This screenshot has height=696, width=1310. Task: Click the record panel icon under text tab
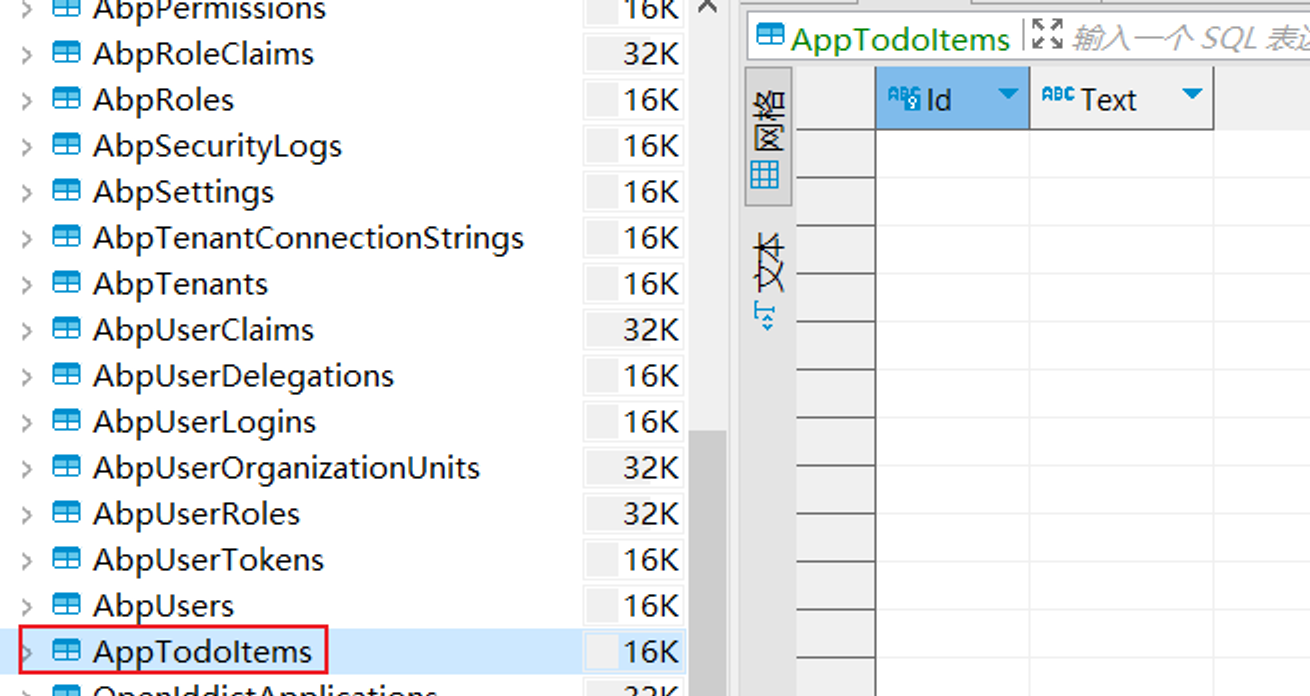766,318
